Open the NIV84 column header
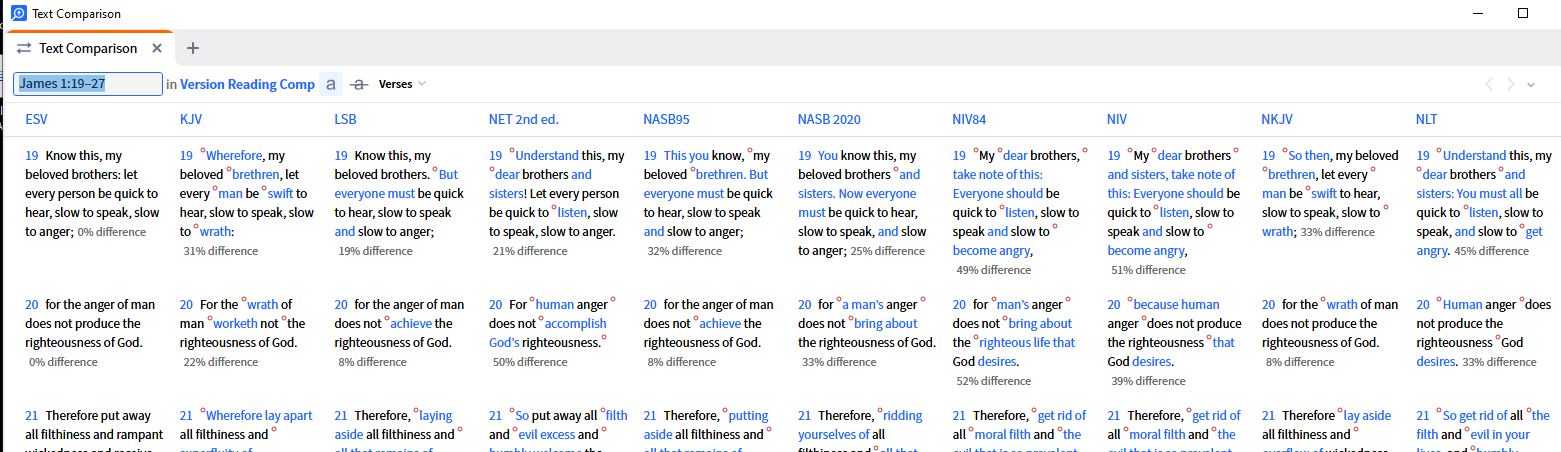 coord(969,119)
